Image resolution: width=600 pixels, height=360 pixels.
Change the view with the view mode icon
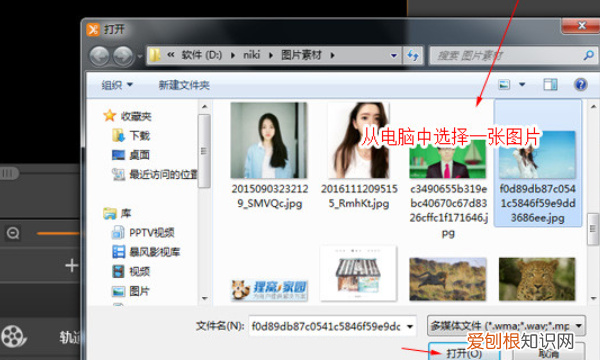tap(504, 85)
